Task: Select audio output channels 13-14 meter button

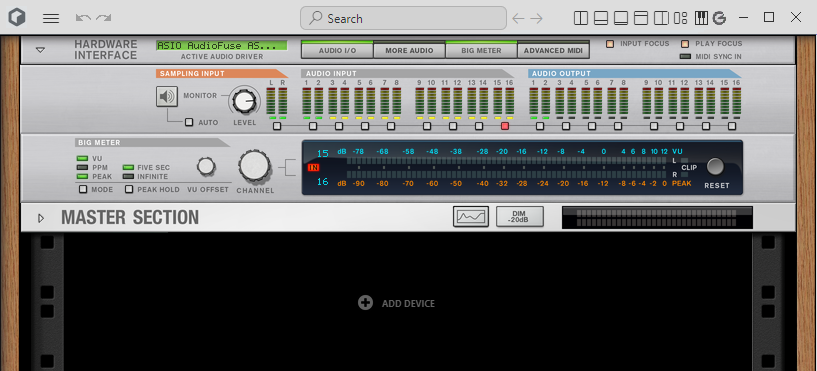Action: [706, 126]
